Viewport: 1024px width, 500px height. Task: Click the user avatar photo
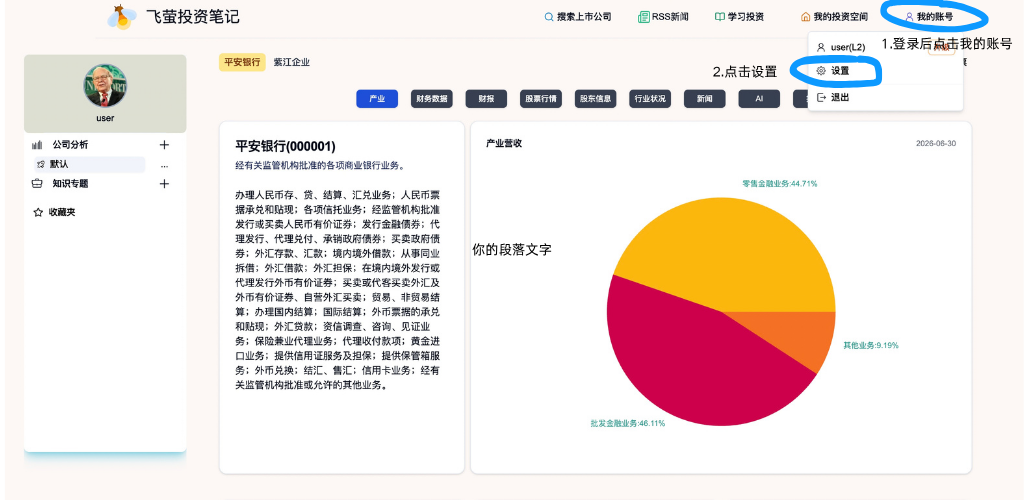point(105,86)
